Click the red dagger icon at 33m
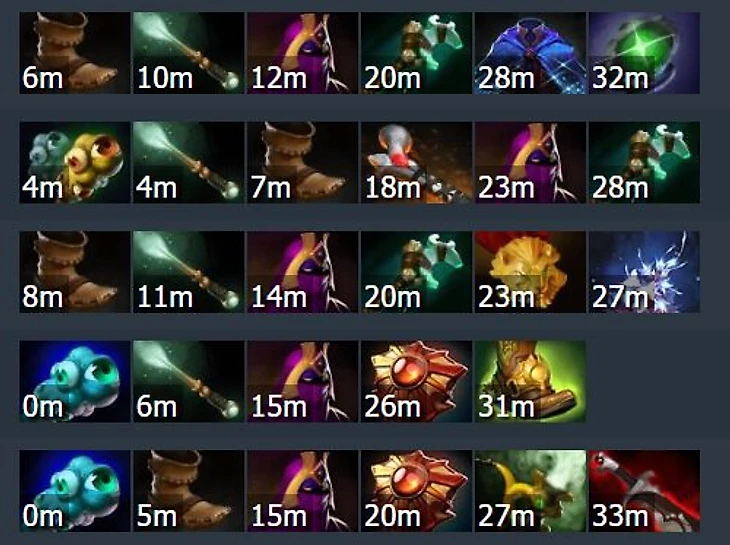Image resolution: width=730 pixels, height=545 pixels. (644, 491)
